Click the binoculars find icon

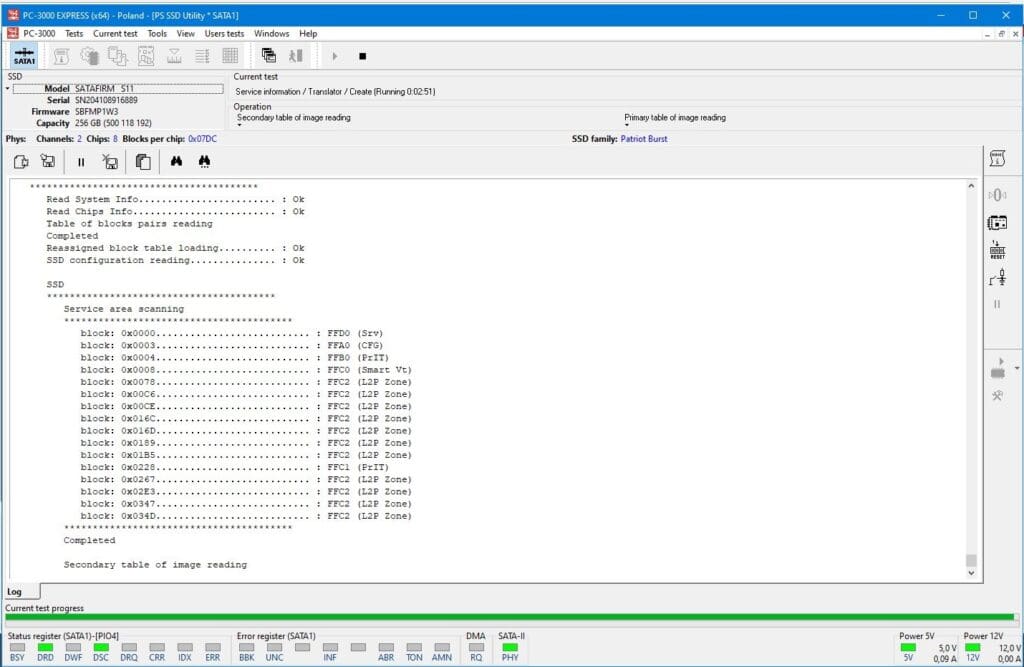[176, 161]
